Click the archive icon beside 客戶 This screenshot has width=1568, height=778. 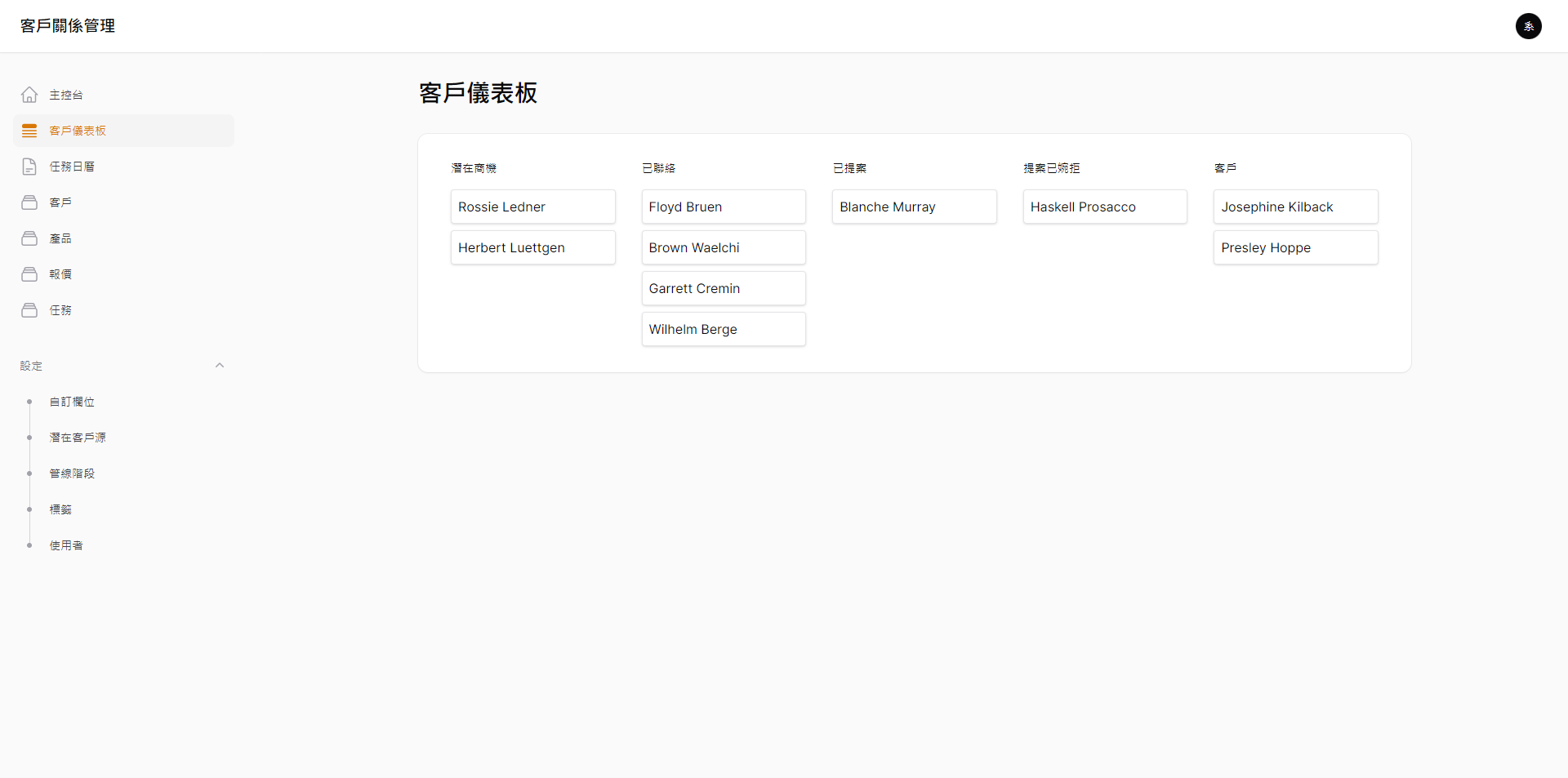pyautogui.click(x=29, y=202)
